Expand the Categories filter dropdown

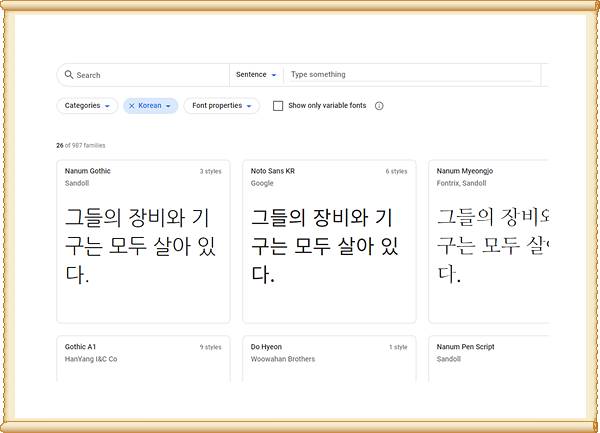87,106
